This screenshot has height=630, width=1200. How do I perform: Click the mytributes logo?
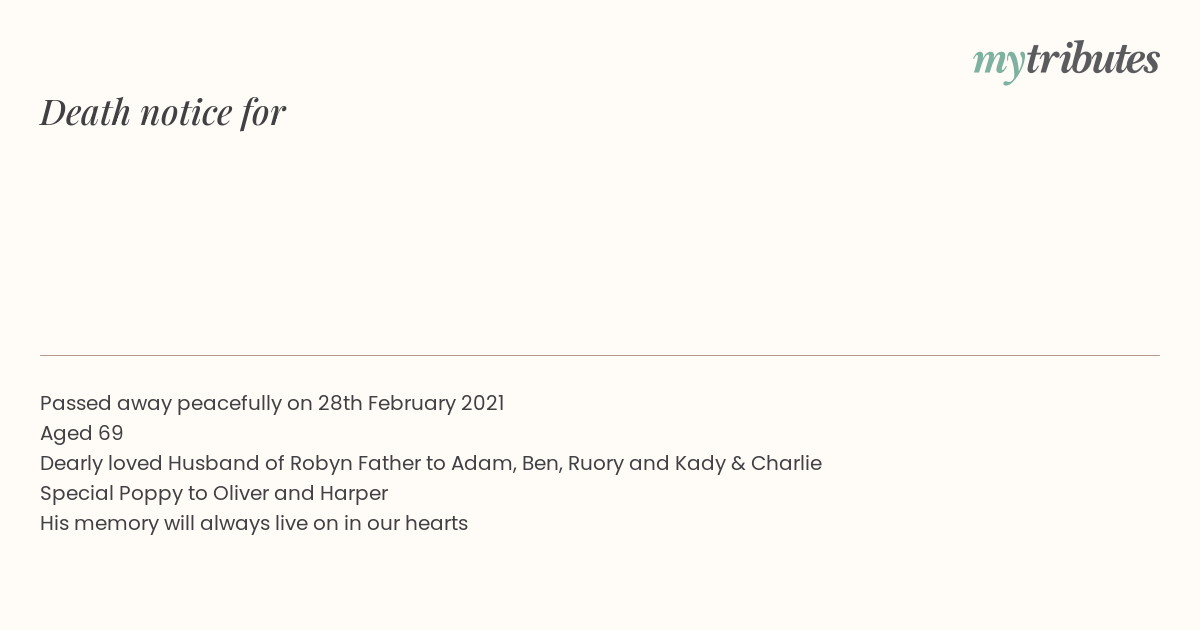coord(1066,61)
